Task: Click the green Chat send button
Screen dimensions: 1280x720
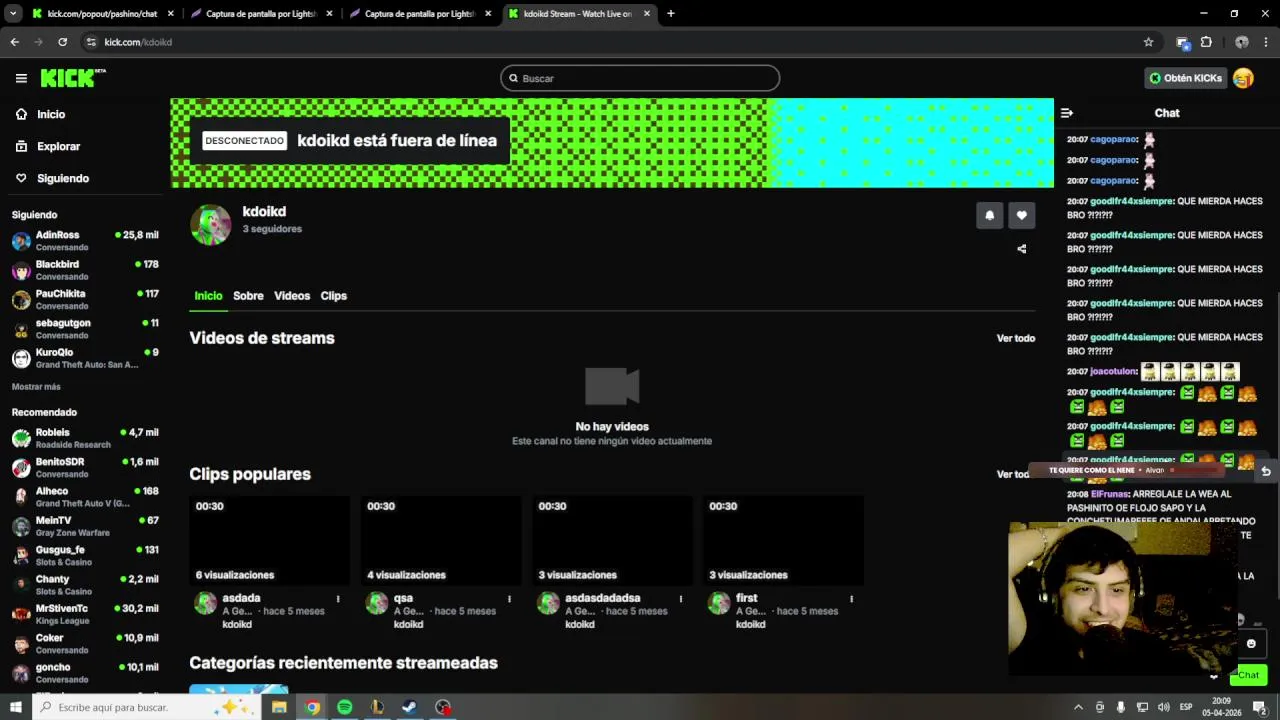Action: click(1249, 675)
